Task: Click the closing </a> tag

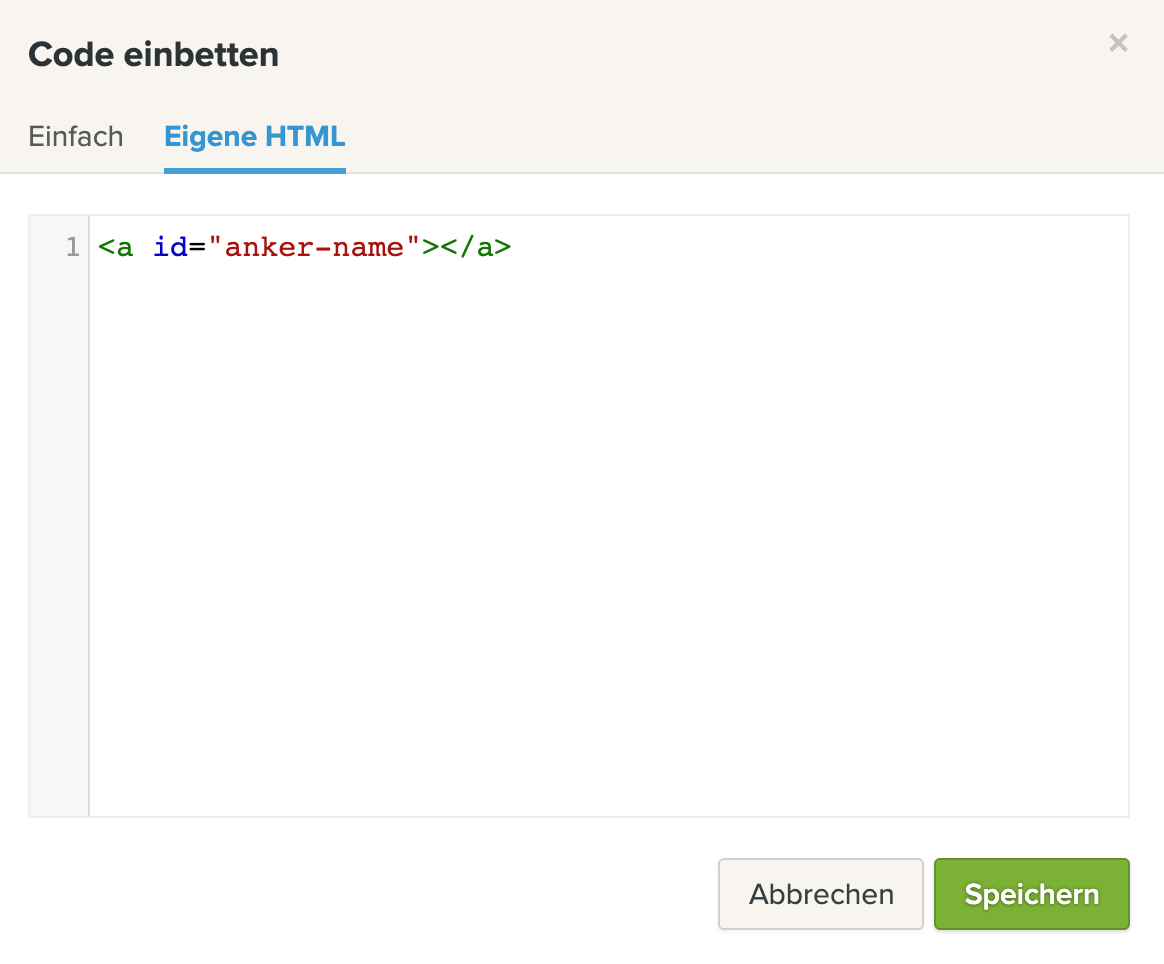Action: (476, 247)
